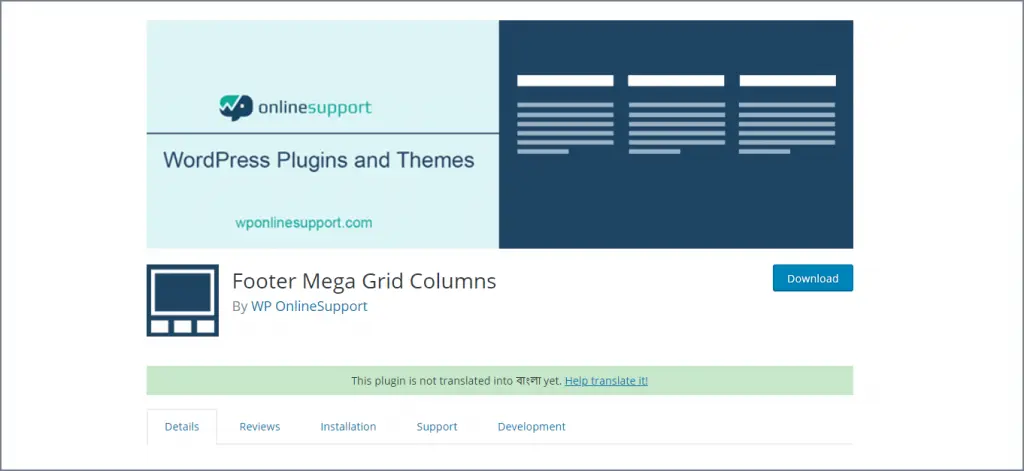1024x471 pixels.
Task: Click the Footer Mega Grid Columns title
Action: click(364, 281)
